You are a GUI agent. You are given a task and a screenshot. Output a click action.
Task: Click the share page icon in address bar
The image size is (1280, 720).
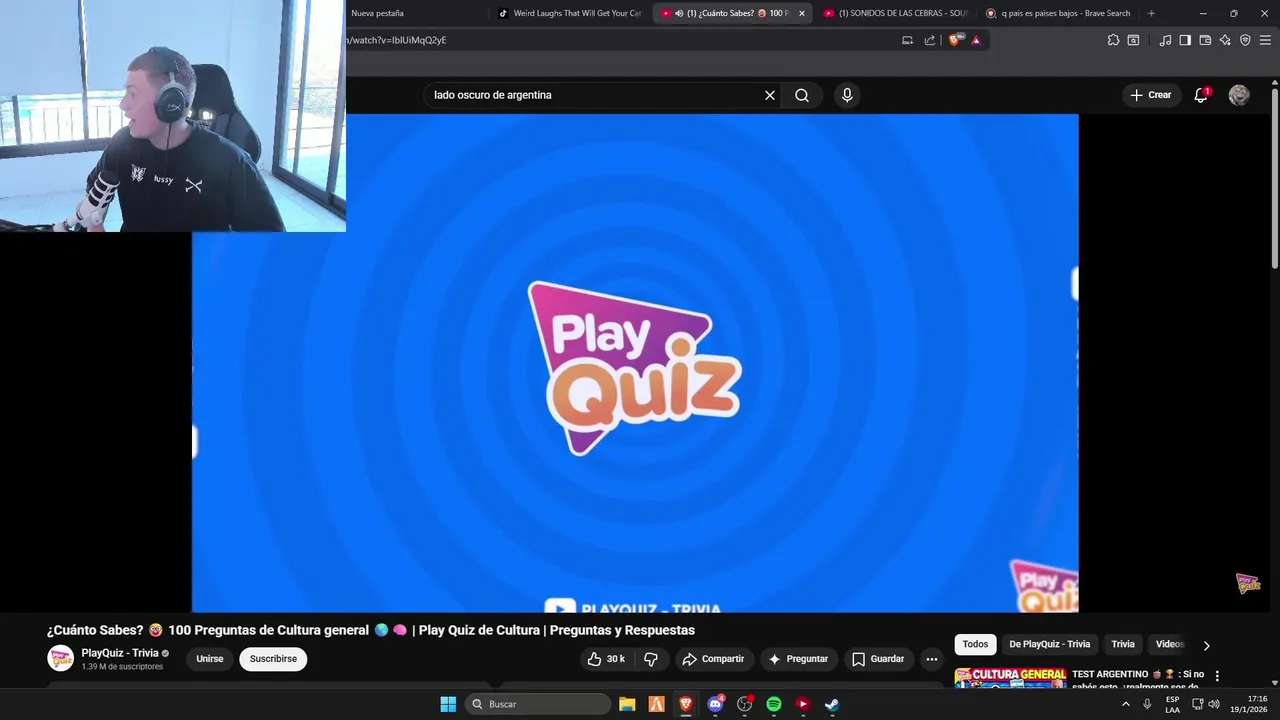pos(930,40)
